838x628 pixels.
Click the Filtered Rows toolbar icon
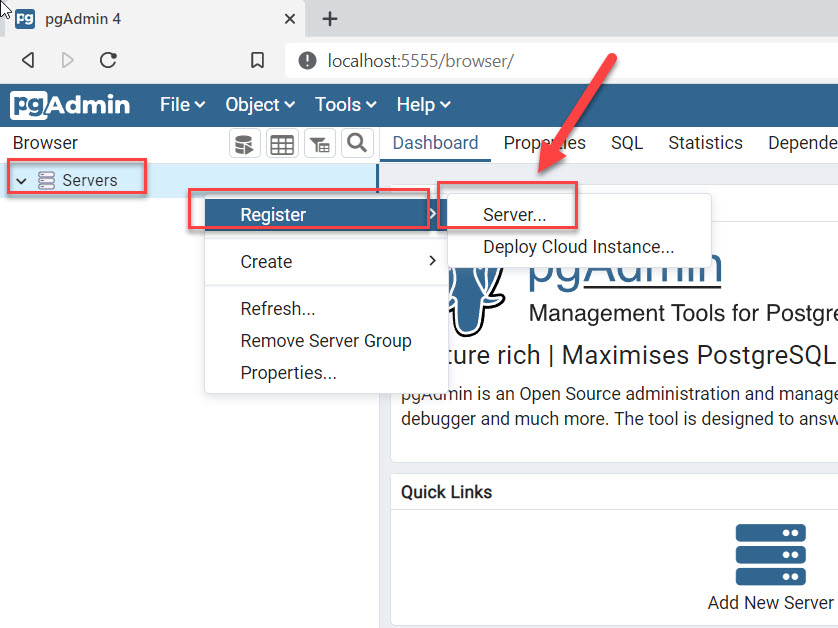(320, 144)
